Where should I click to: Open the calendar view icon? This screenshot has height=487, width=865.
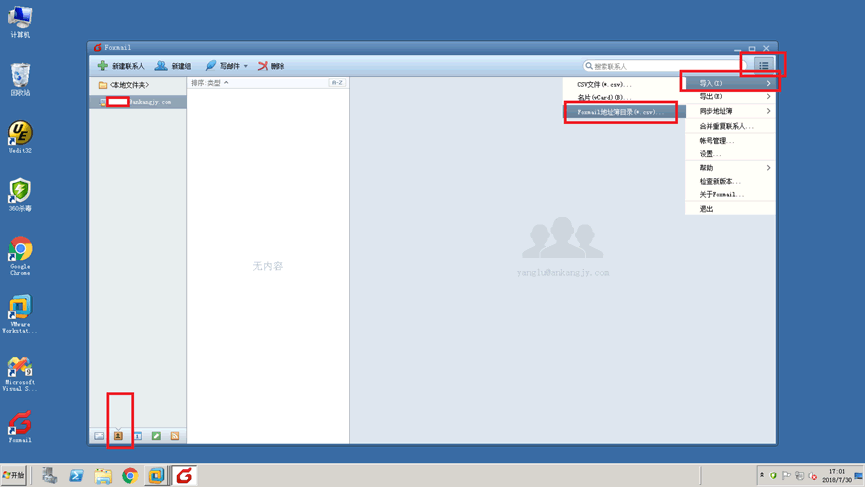(x=137, y=436)
